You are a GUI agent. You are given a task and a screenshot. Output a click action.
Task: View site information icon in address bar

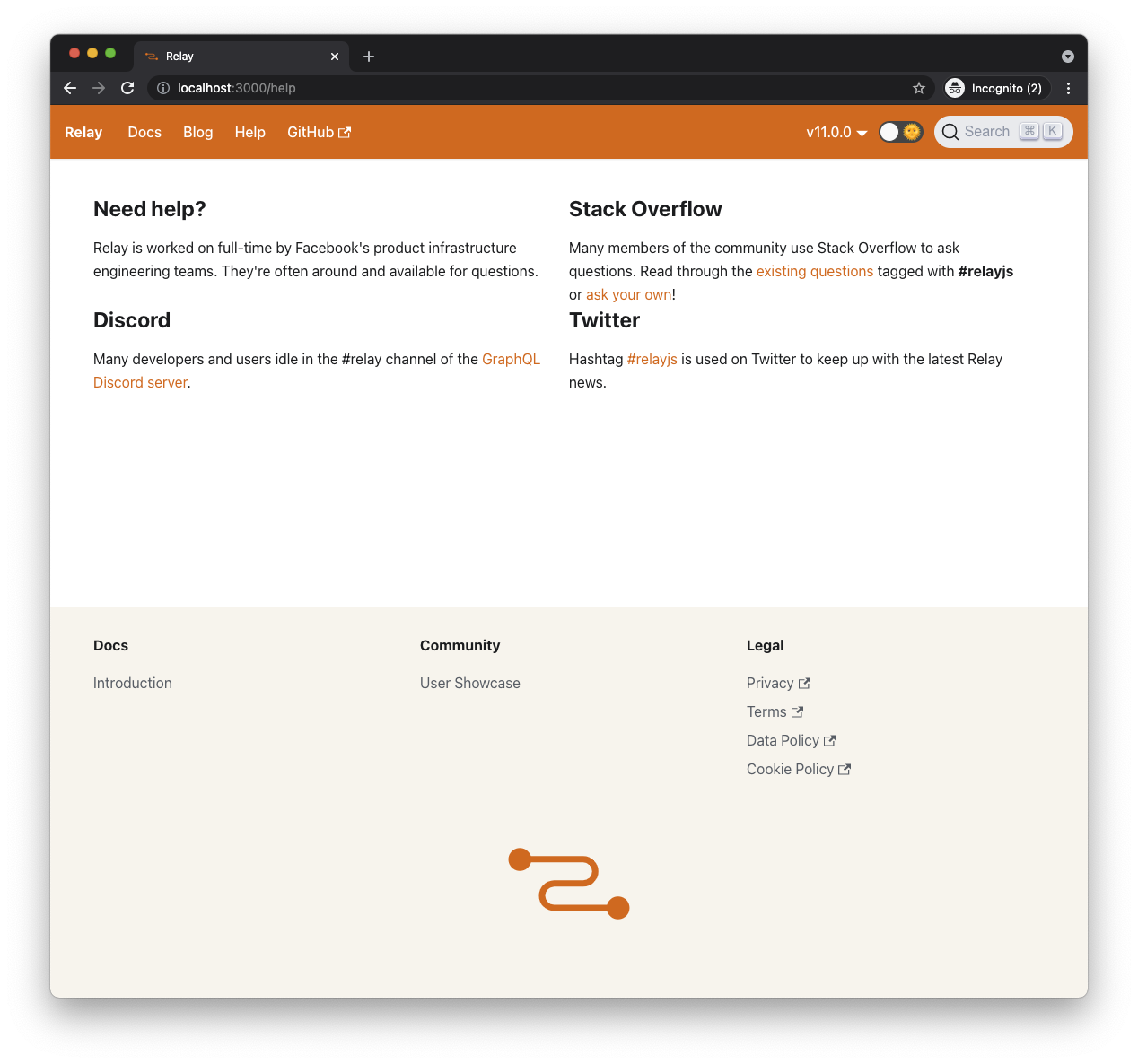pyautogui.click(x=163, y=88)
